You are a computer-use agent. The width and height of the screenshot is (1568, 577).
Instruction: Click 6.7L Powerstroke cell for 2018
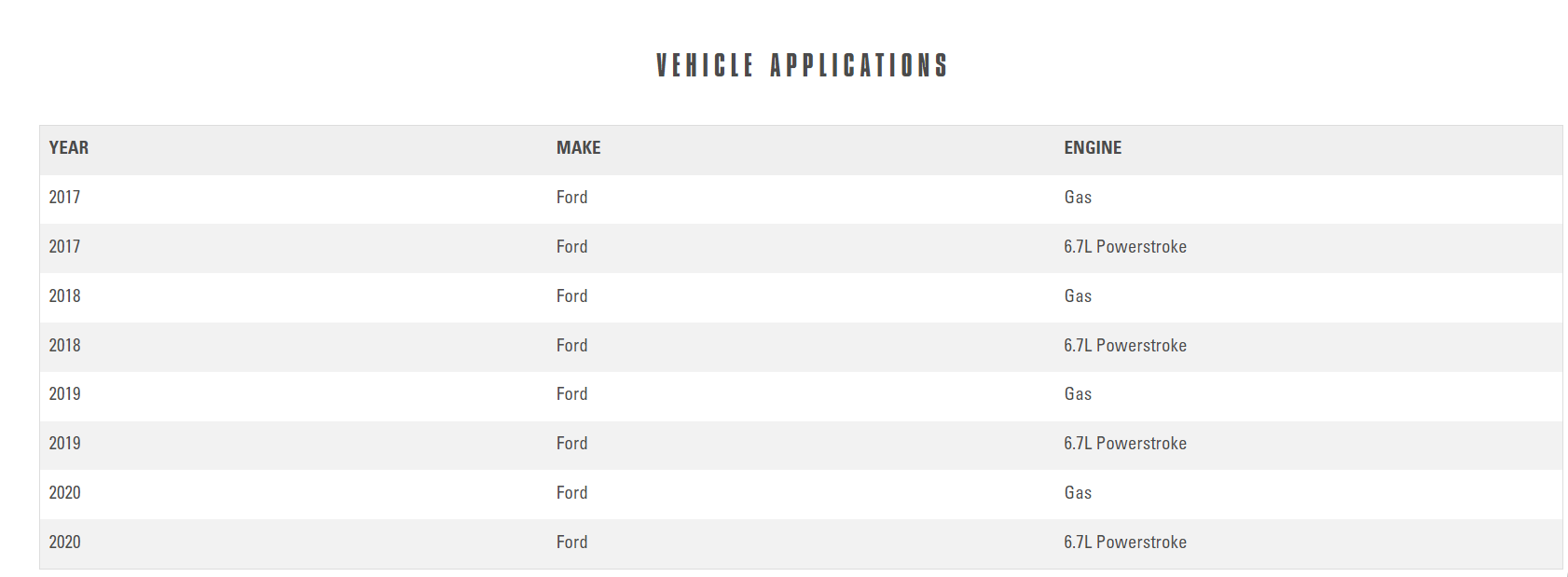click(1125, 346)
